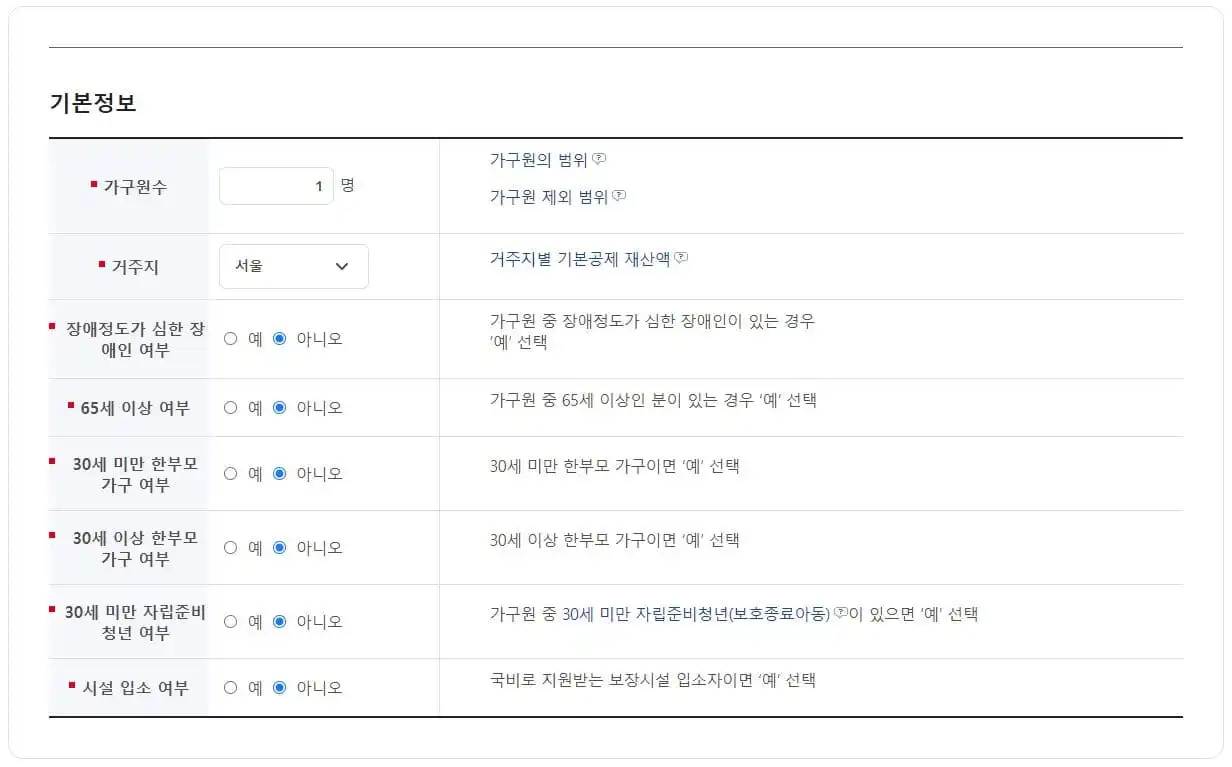Open the 거주지 region dropdown showing 서울

coord(293,266)
